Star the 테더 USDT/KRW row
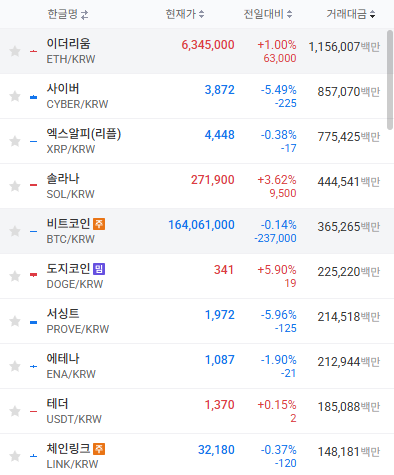394x475 pixels. (15, 411)
